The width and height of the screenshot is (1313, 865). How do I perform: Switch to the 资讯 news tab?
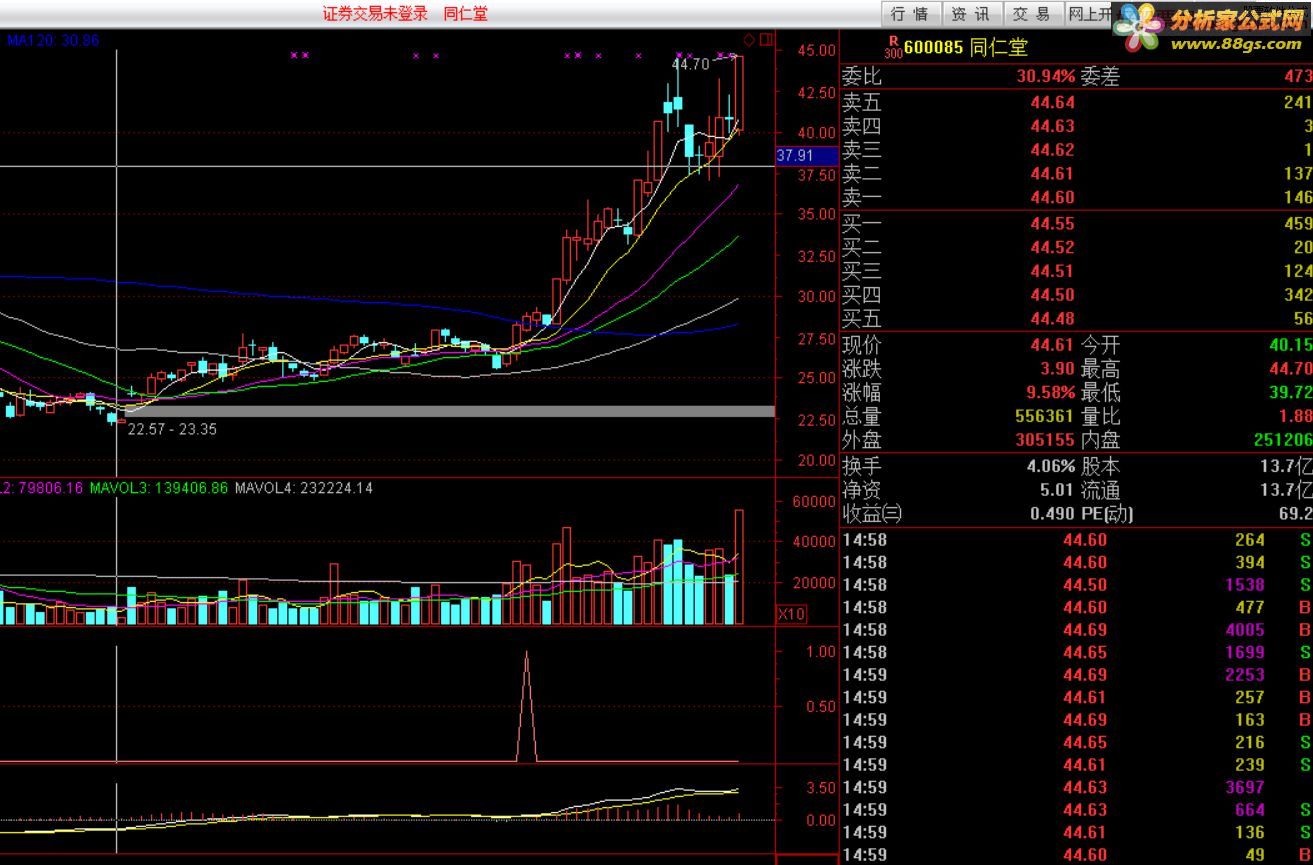click(x=970, y=14)
